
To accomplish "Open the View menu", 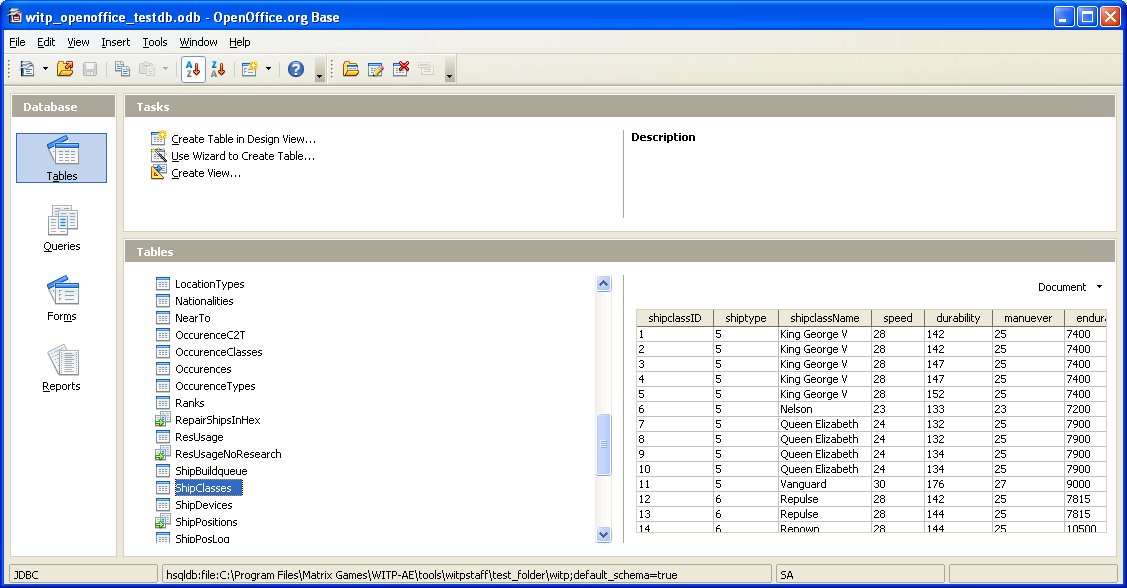I will [x=78, y=42].
